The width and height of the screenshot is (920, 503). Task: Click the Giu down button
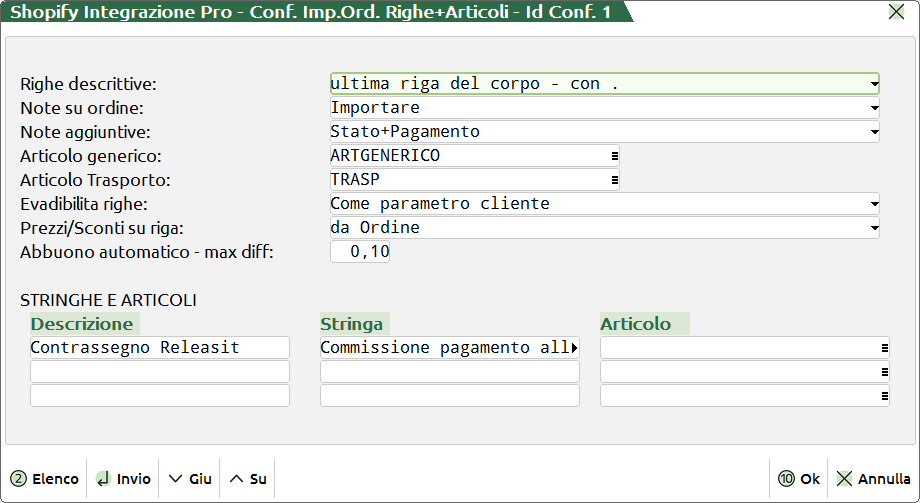(190, 479)
